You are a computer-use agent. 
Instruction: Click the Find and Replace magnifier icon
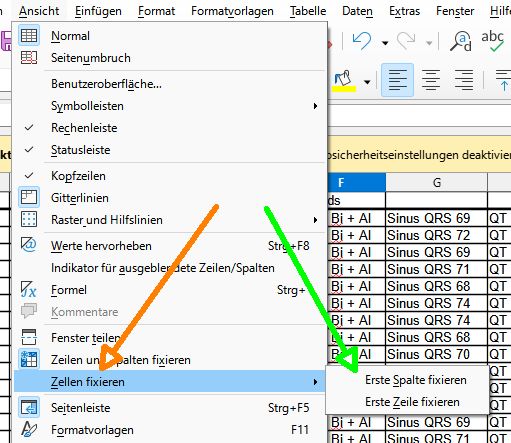[x=461, y=41]
